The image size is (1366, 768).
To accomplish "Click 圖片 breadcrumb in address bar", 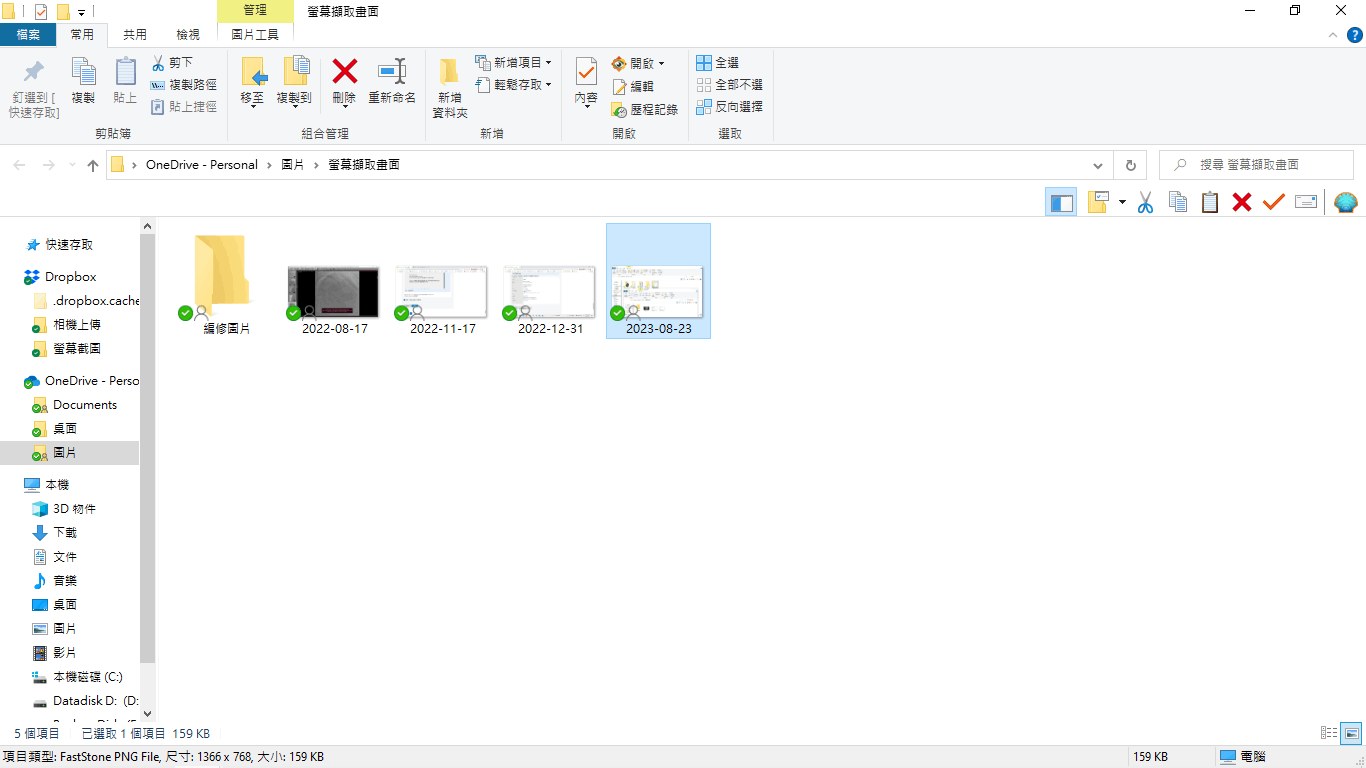I will click(x=293, y=165).
